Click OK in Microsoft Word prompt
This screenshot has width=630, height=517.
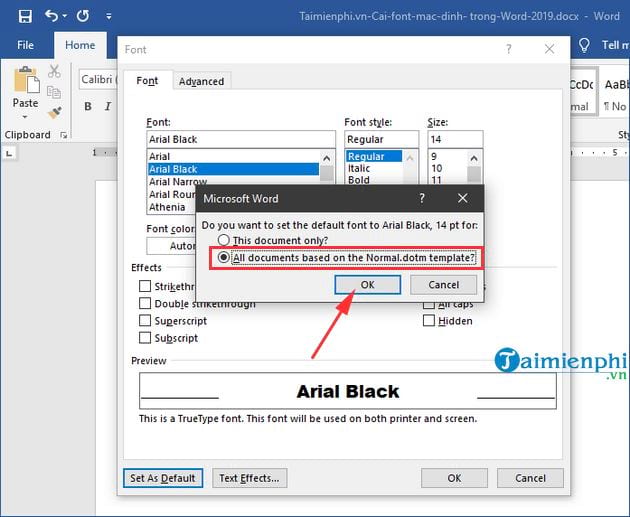pyautogui.click(x=368, y=285)
